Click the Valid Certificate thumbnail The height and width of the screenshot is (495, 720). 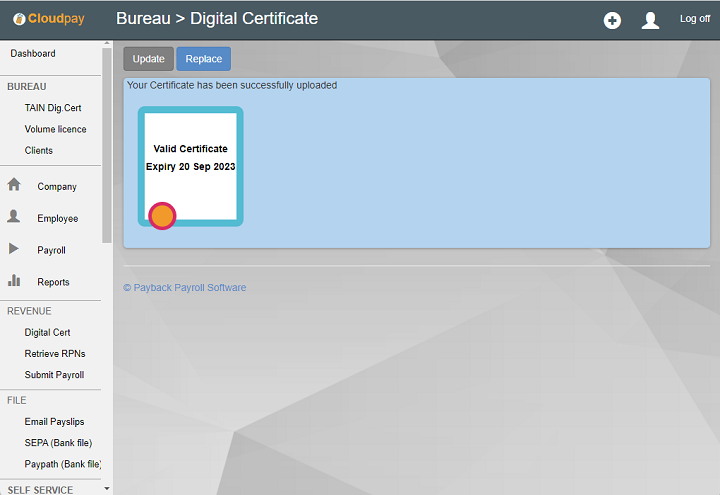click(190, 165)
